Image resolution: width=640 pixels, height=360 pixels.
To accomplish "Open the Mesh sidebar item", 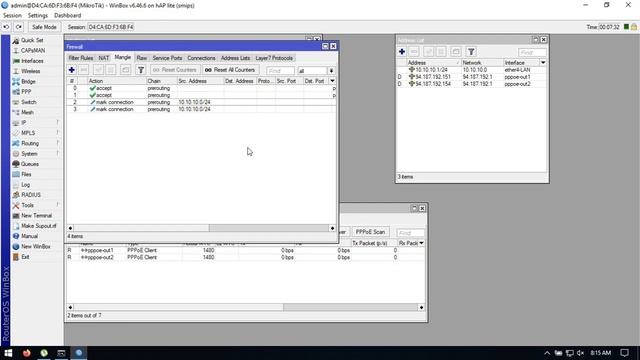I will (27, 112).
